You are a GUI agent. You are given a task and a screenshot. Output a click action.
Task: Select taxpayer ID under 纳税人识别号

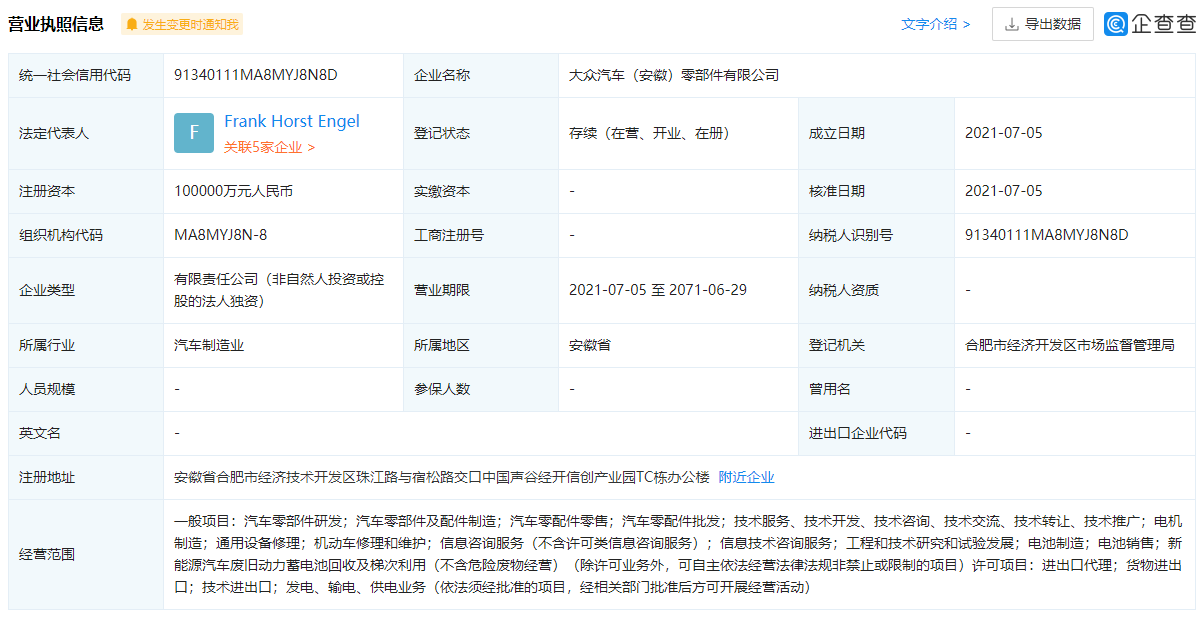(x=1047, y=235)
